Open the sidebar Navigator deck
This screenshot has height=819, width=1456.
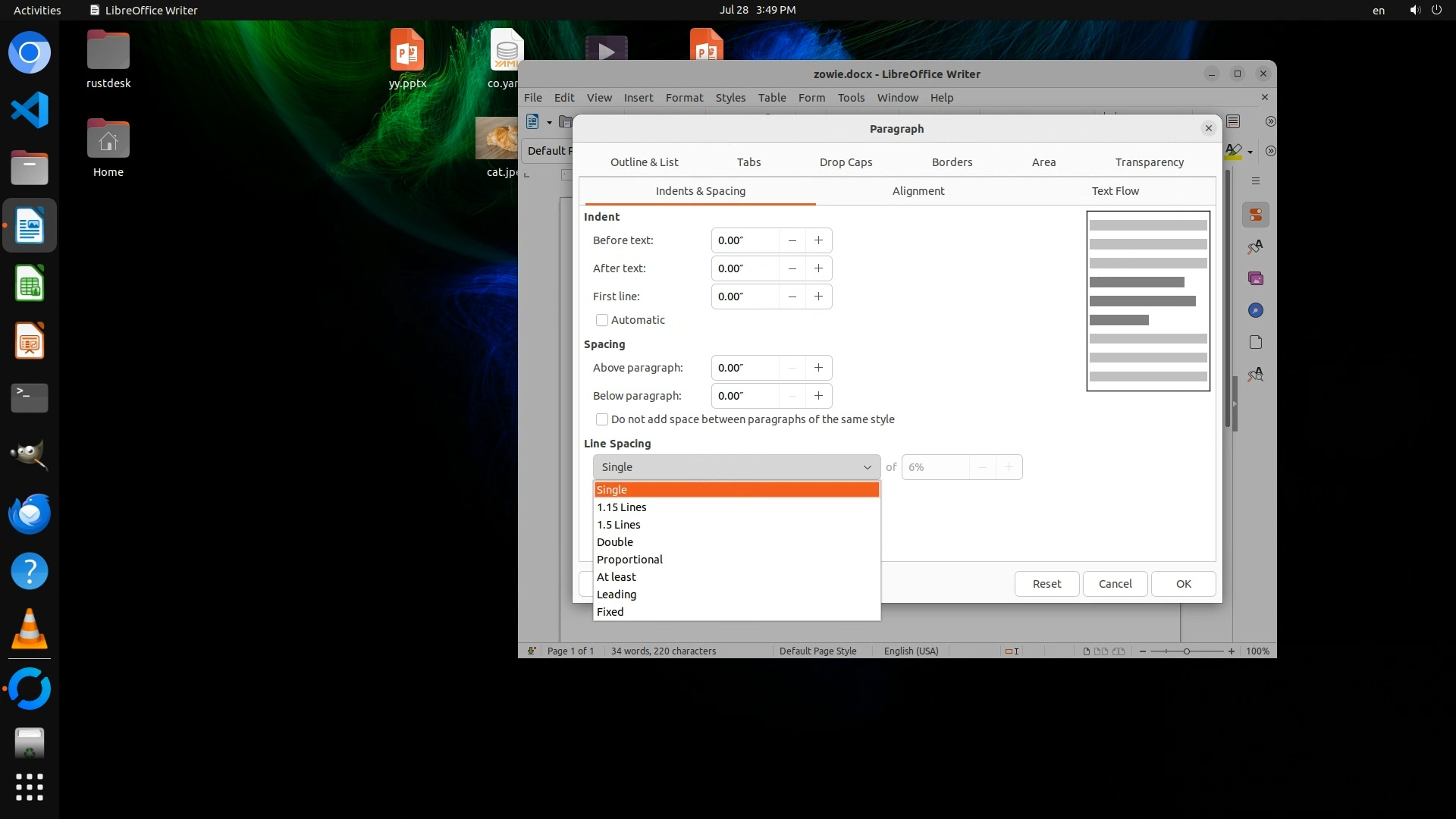(x=1256, y=311)
